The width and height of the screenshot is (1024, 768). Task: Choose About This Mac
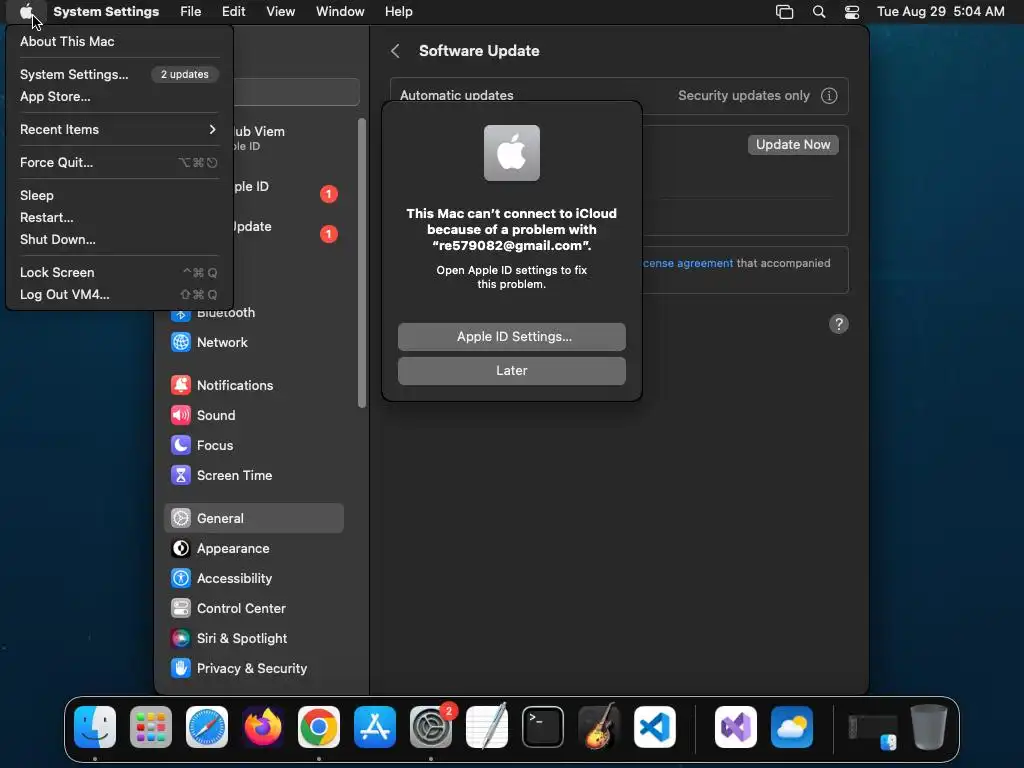point(119,41)
